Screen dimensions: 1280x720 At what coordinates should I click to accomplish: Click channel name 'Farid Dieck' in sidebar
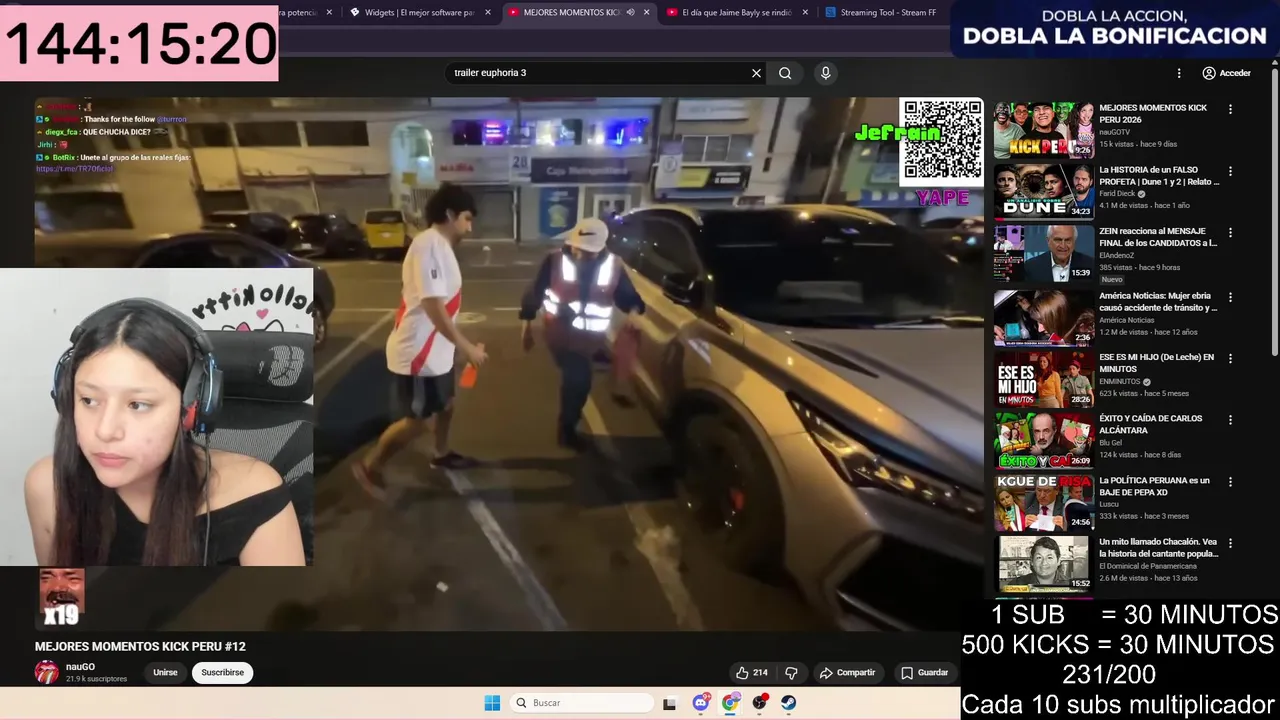(1116, 194)
